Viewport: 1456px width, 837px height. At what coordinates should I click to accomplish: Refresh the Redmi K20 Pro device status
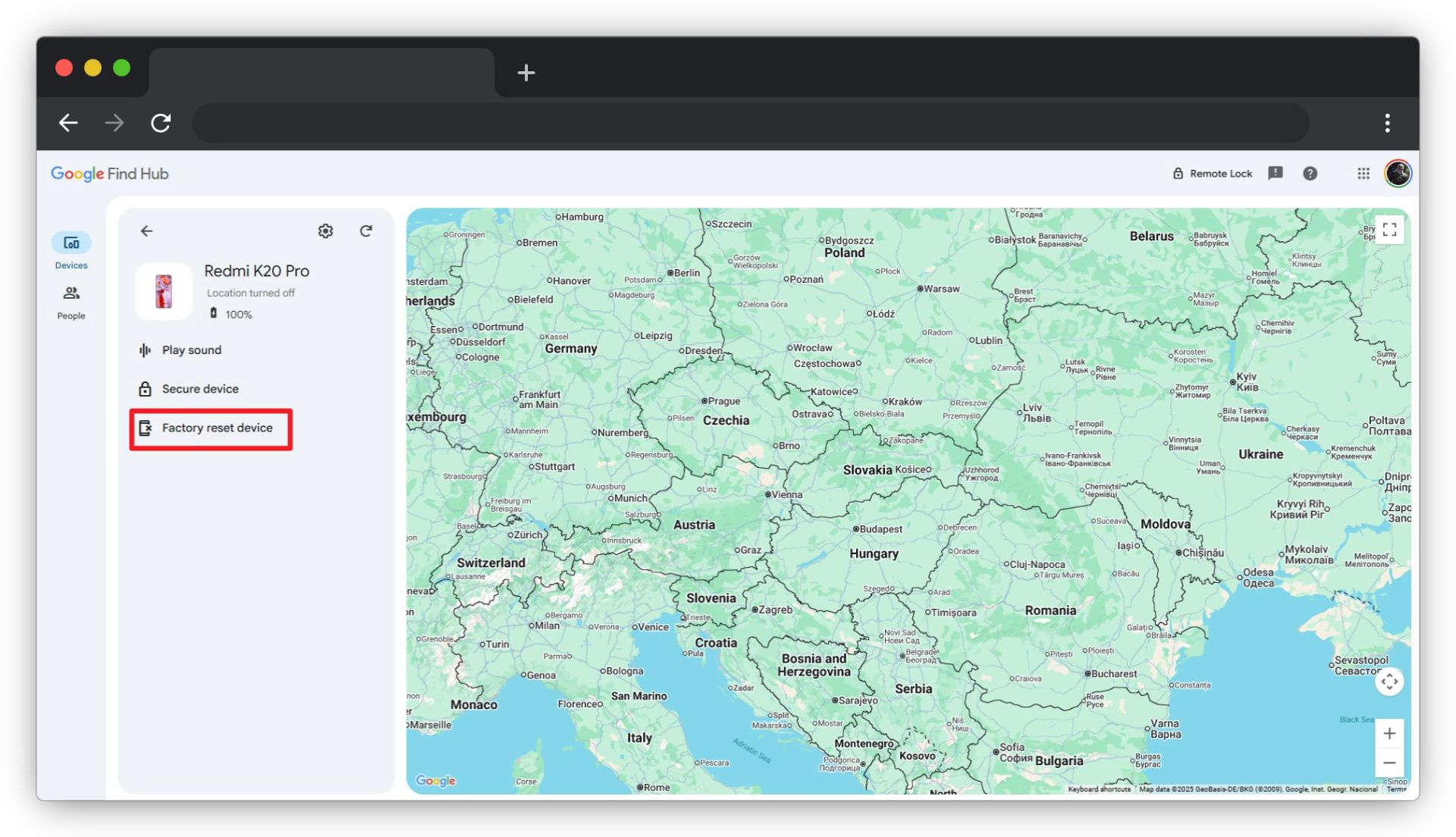(366, 231)
